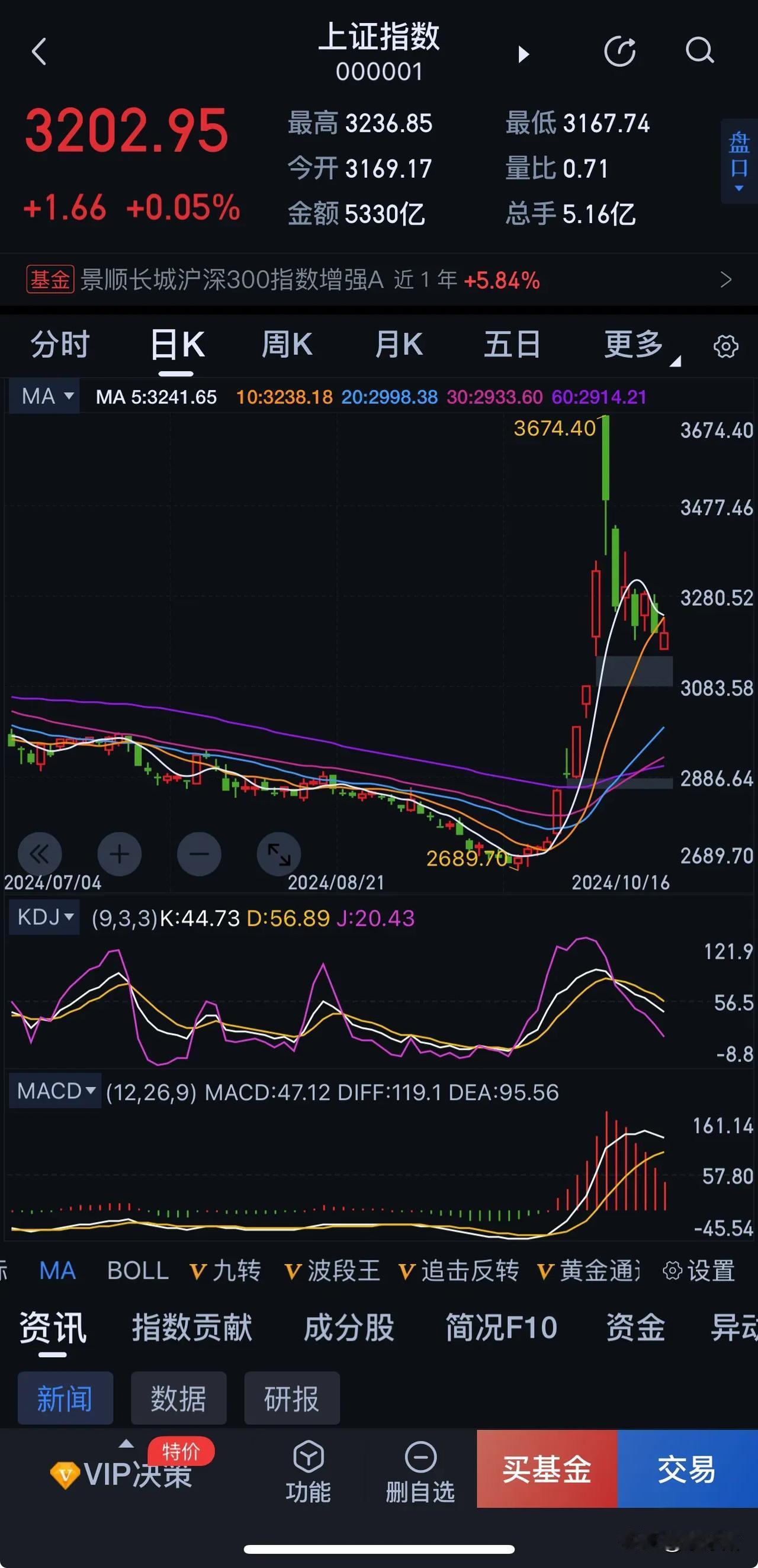This screenshot has height=1568, width=758.
Task: Tap the 基金 tag label
Action: coord(50,280)
